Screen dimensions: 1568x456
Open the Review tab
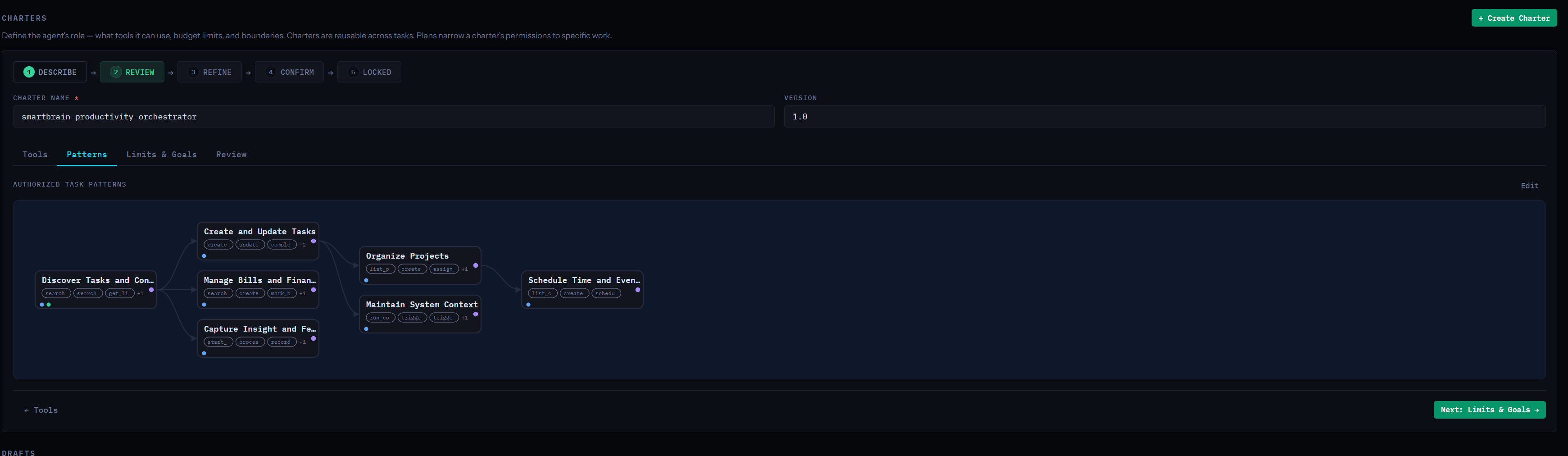[x=231, y=155]
